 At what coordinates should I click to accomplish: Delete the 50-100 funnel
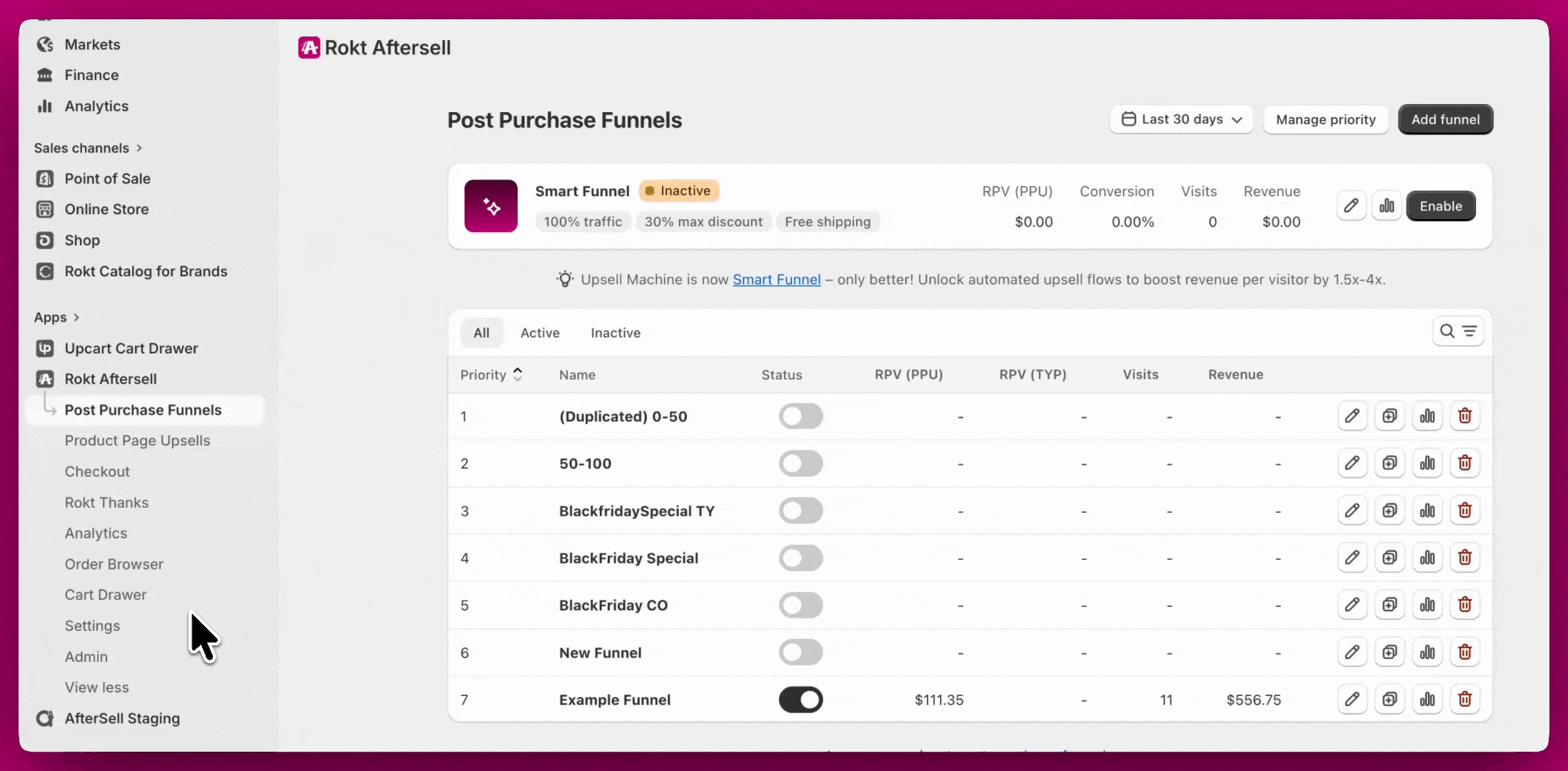pos(1464,463)
